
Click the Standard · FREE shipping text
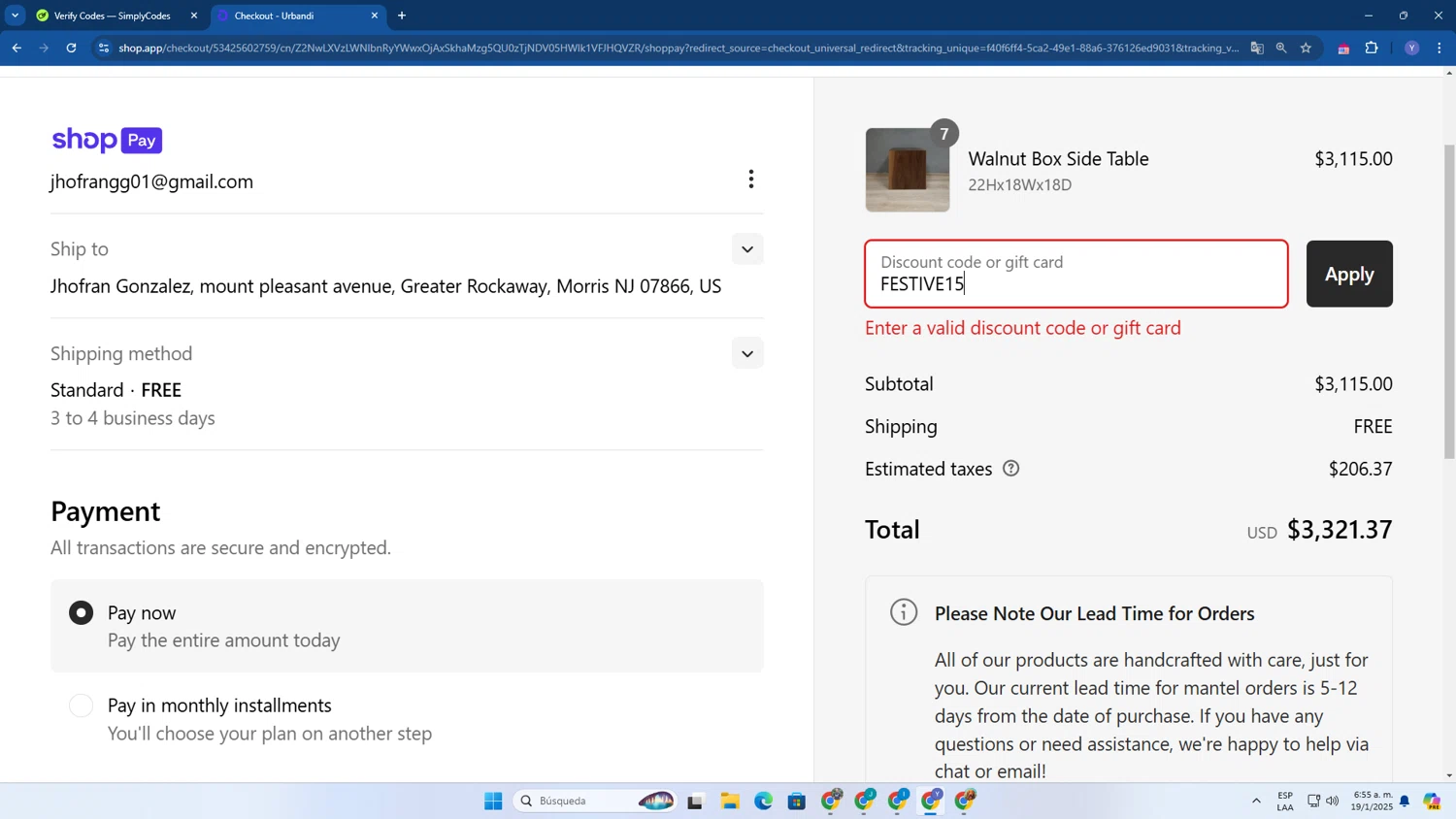[116, 390]
